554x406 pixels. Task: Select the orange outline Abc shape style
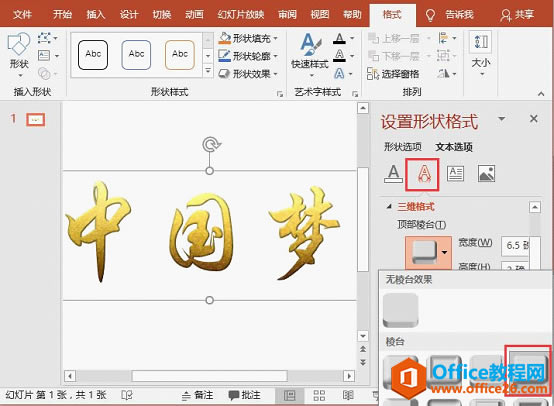179,54
